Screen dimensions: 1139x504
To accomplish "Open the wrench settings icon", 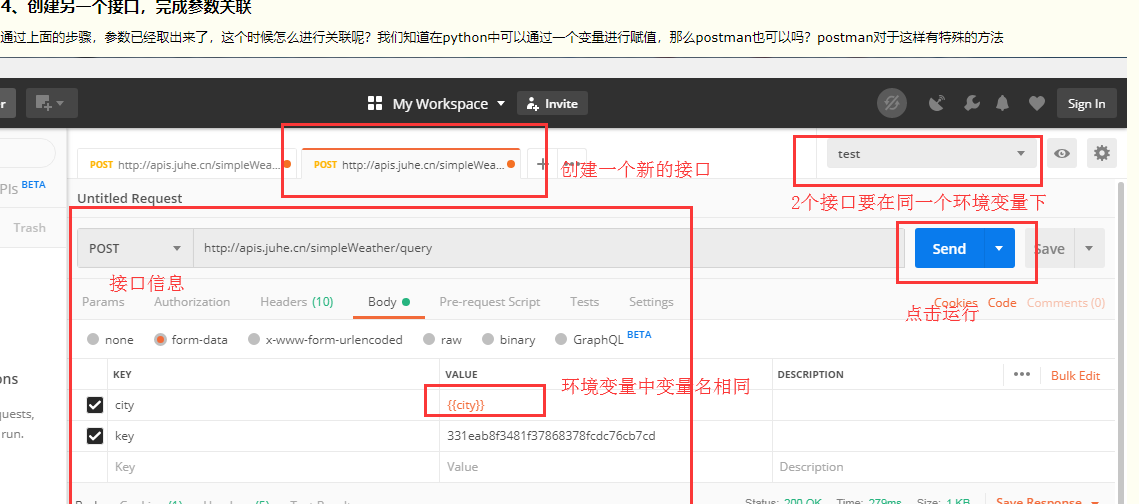I will click(x=971, y=103).
